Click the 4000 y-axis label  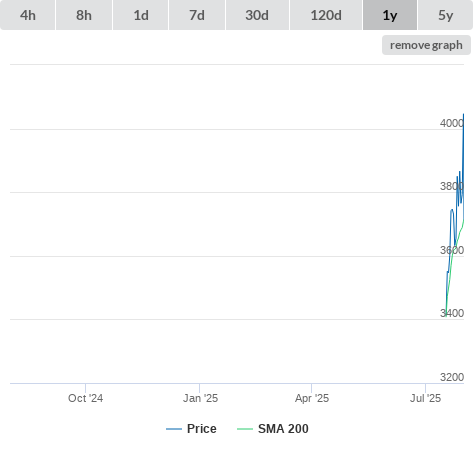452,123
